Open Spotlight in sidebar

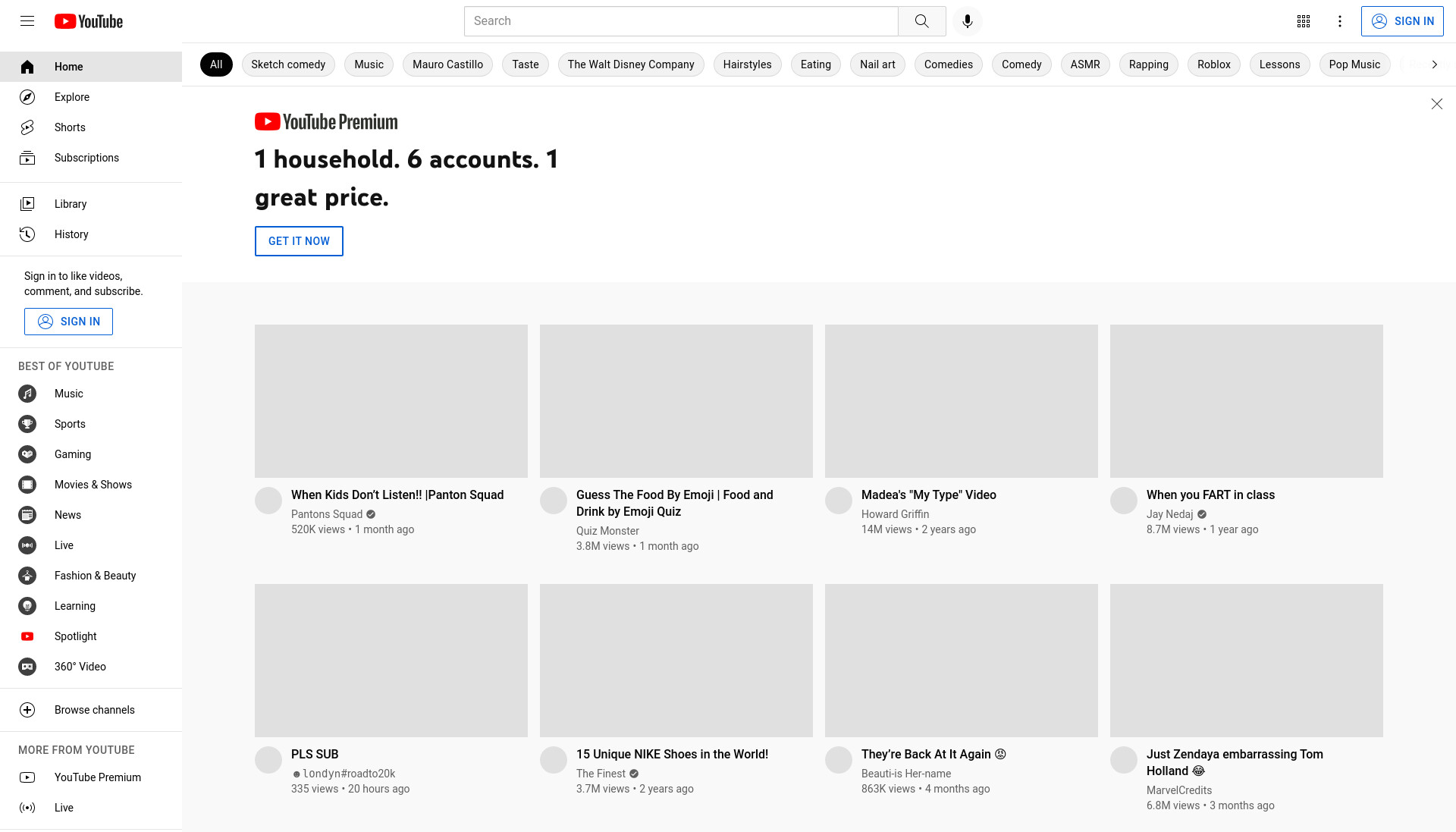(91, 636)
